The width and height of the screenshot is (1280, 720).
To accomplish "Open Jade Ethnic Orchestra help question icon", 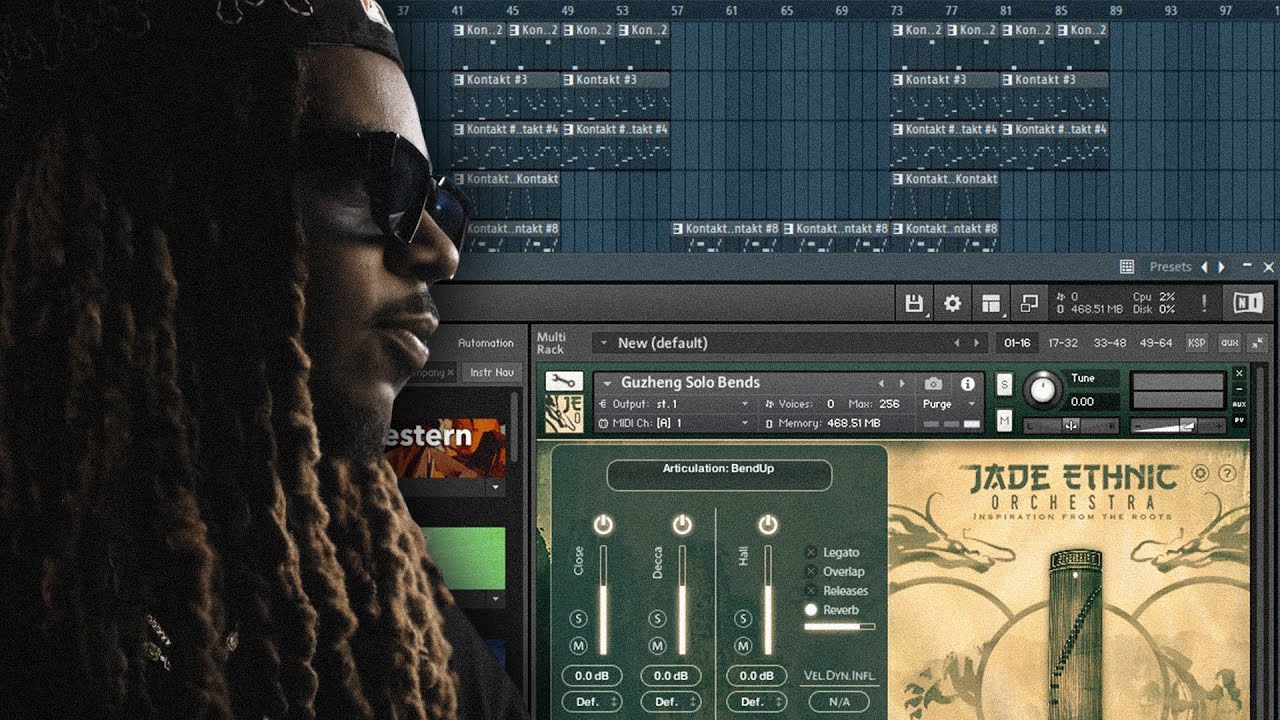I will click(1228, 473).
